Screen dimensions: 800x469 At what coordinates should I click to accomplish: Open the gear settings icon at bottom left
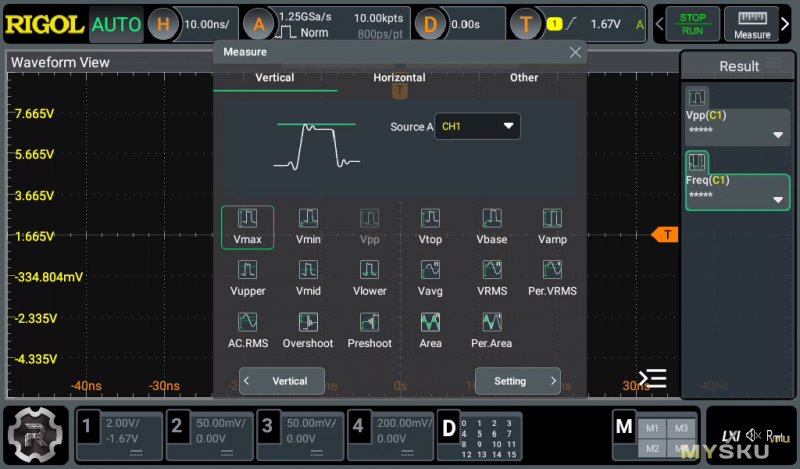(36, 436)
